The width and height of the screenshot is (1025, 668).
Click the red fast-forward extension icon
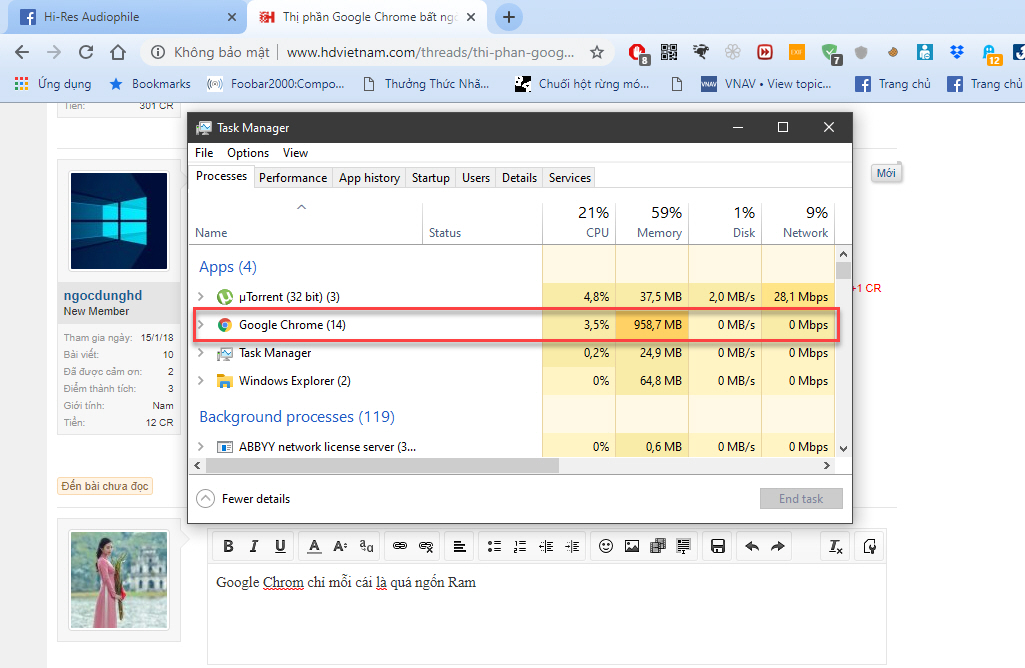pos(765,52)
